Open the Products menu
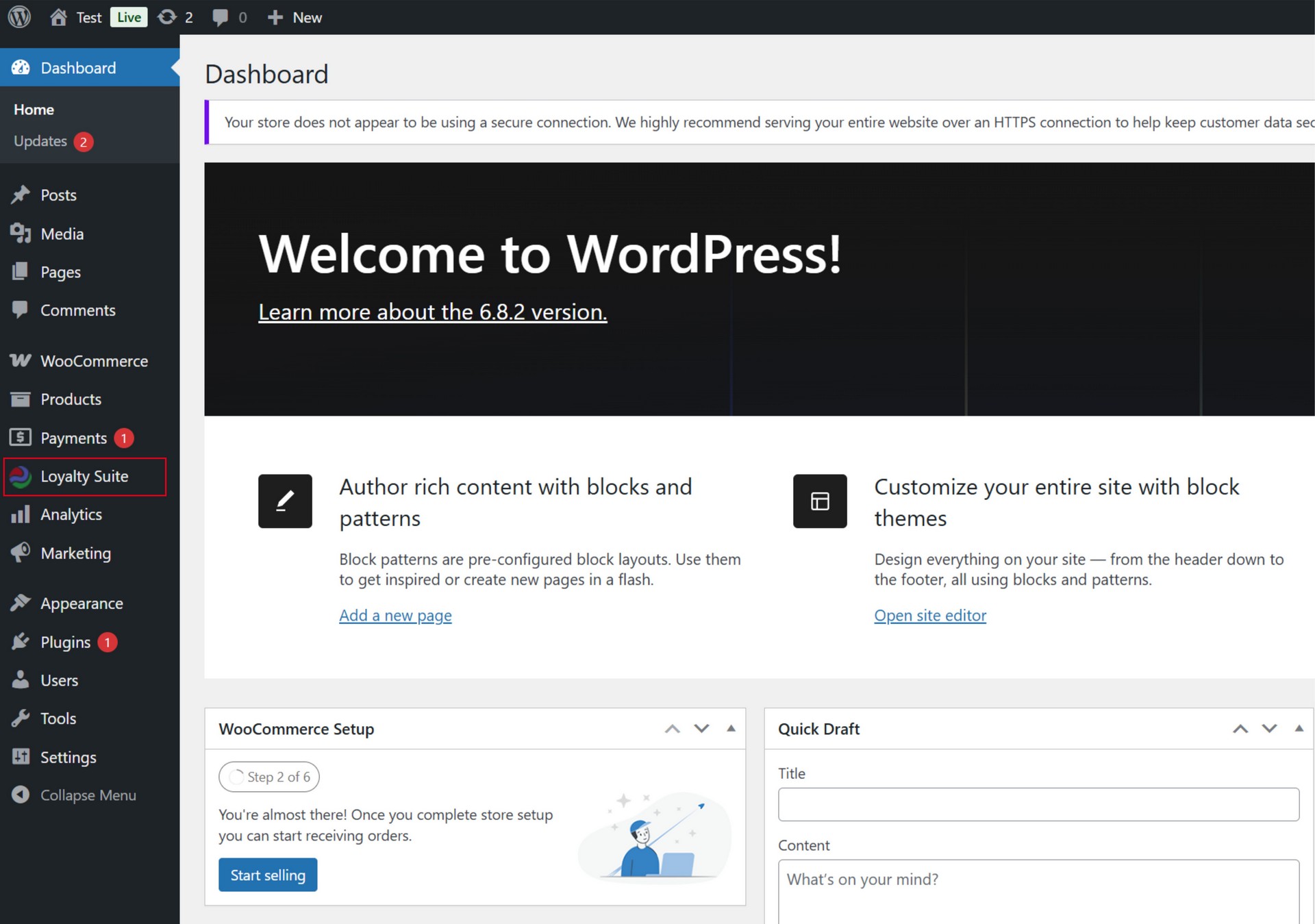Viewport: 1315px width, 924px height. [71, 399]
